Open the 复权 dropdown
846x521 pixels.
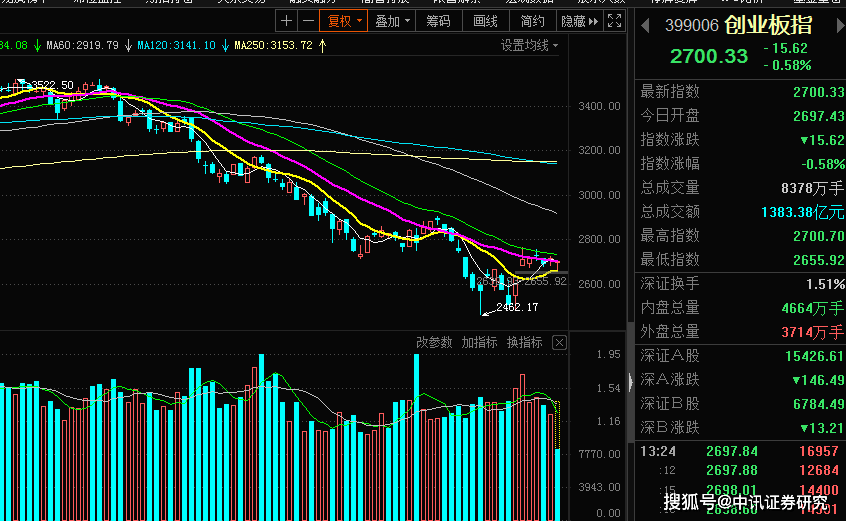tap(344, 21)
